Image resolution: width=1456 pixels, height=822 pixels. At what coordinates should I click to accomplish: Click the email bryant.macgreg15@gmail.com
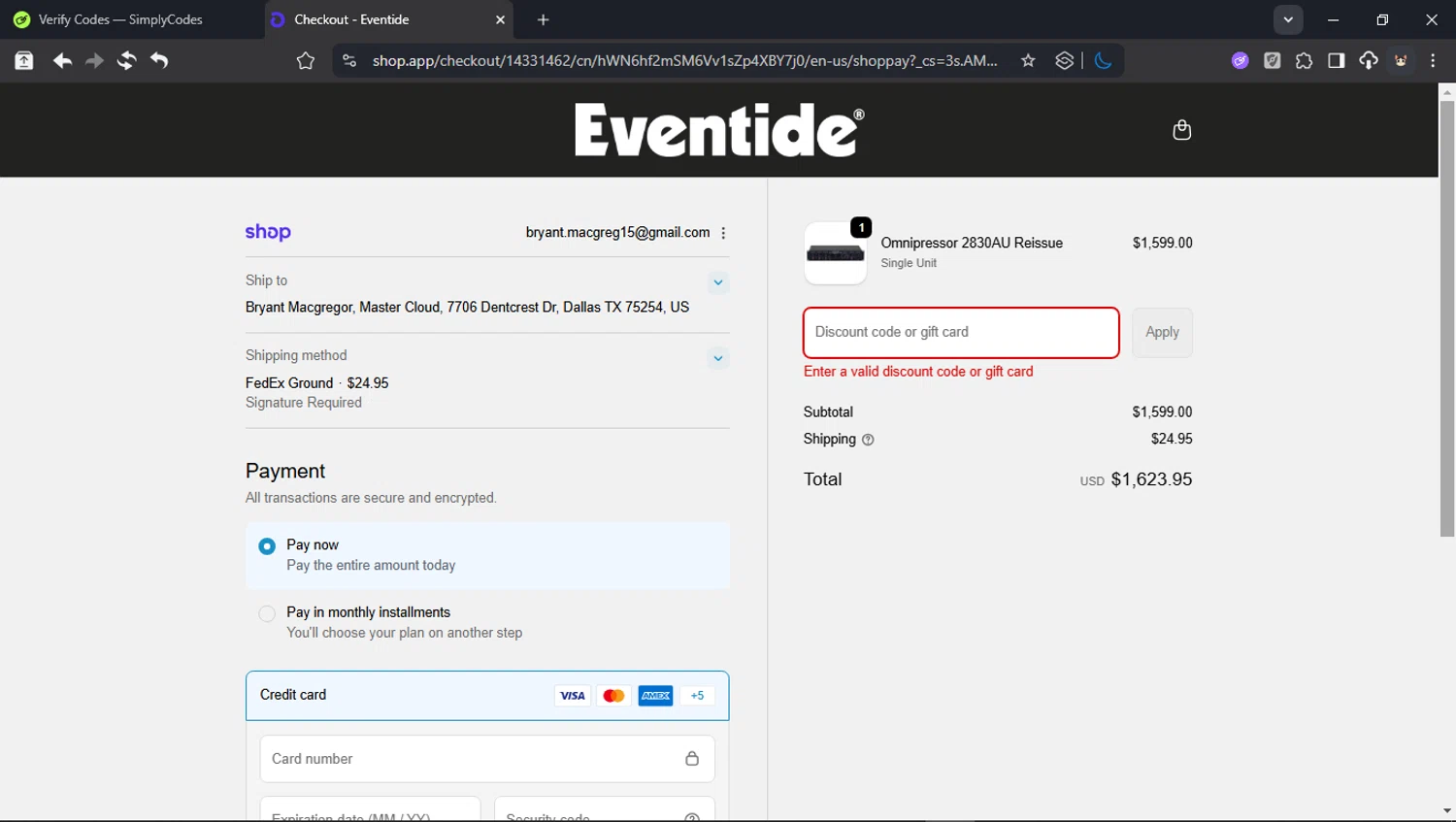(617, 233)
